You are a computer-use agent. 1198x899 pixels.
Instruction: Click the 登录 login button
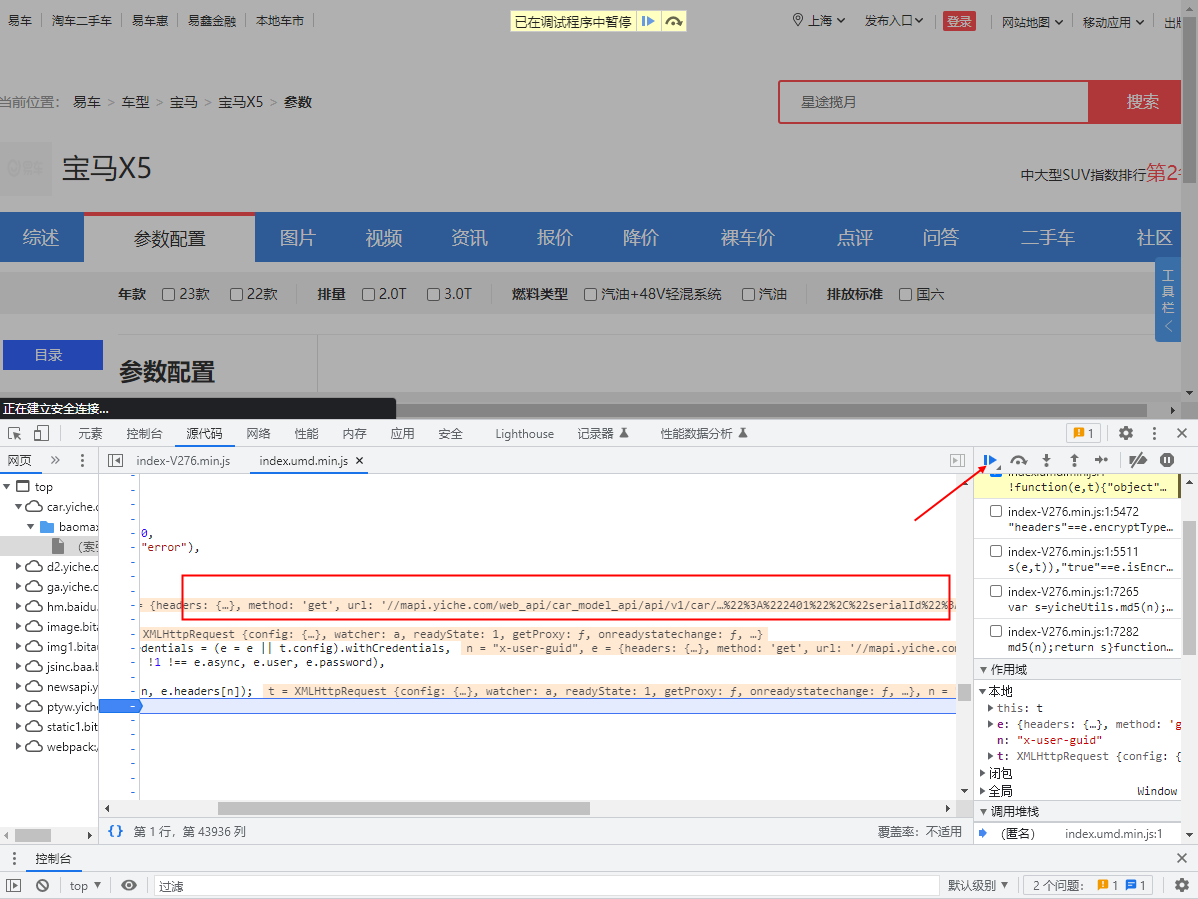(x=959, y=21)
